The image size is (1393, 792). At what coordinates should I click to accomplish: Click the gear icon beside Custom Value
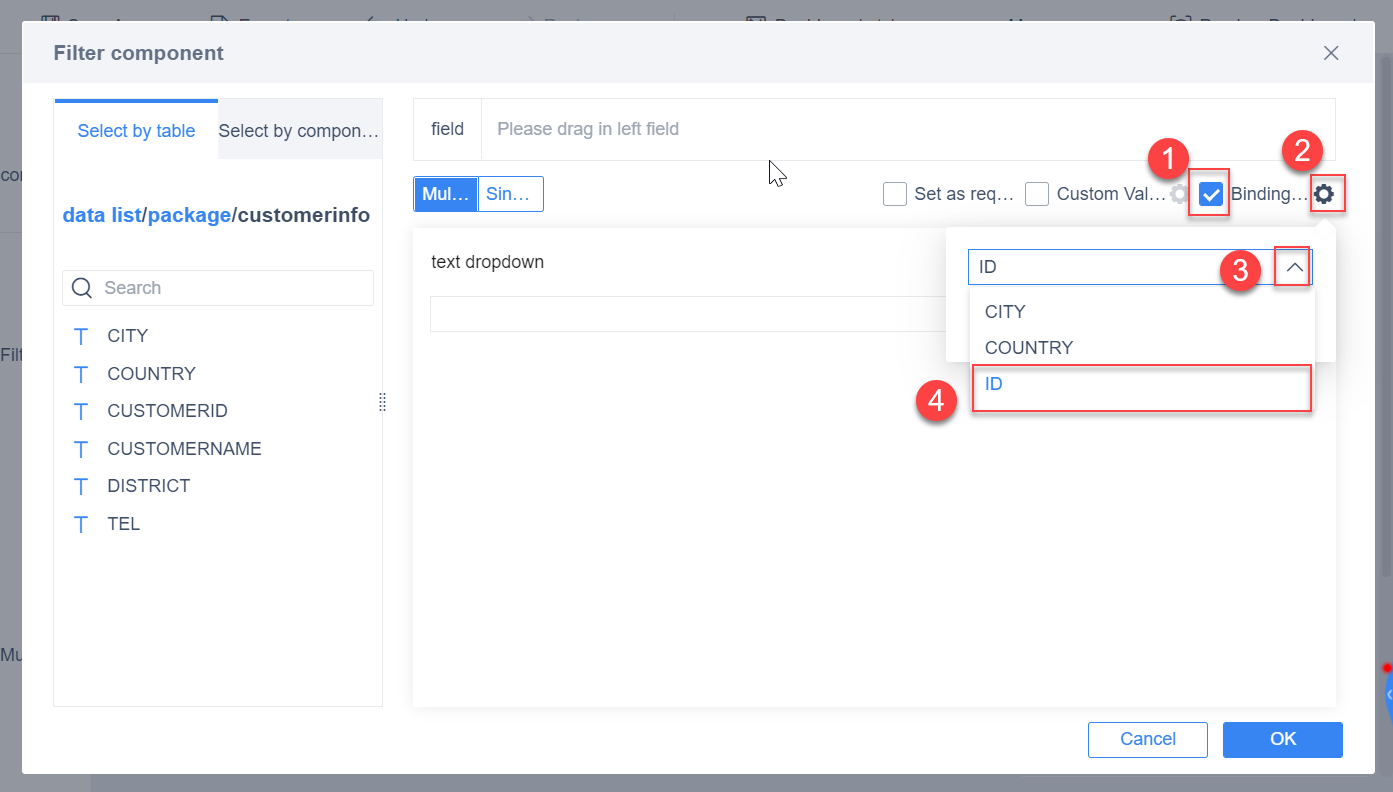pyautogui.click(x=1179, y=194)
